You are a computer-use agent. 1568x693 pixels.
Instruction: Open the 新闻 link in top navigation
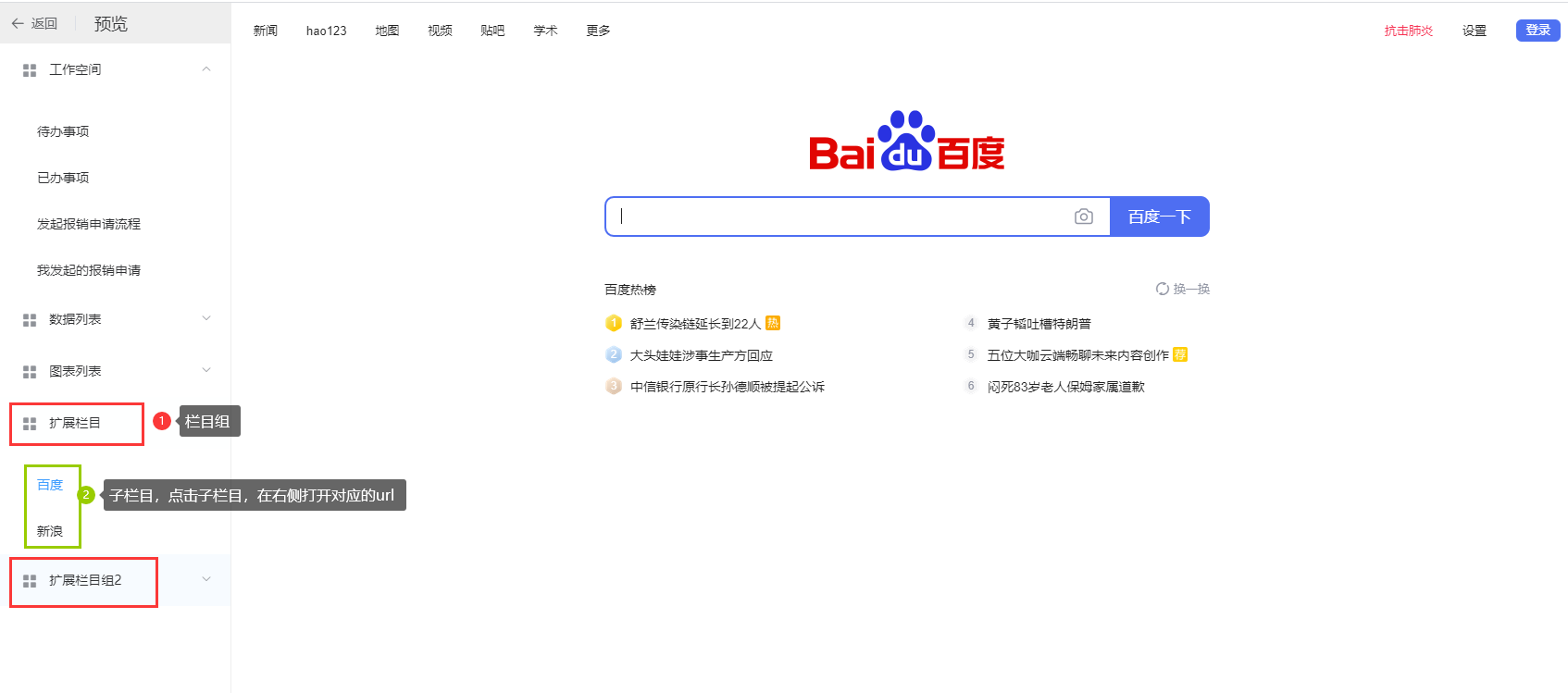266,31
